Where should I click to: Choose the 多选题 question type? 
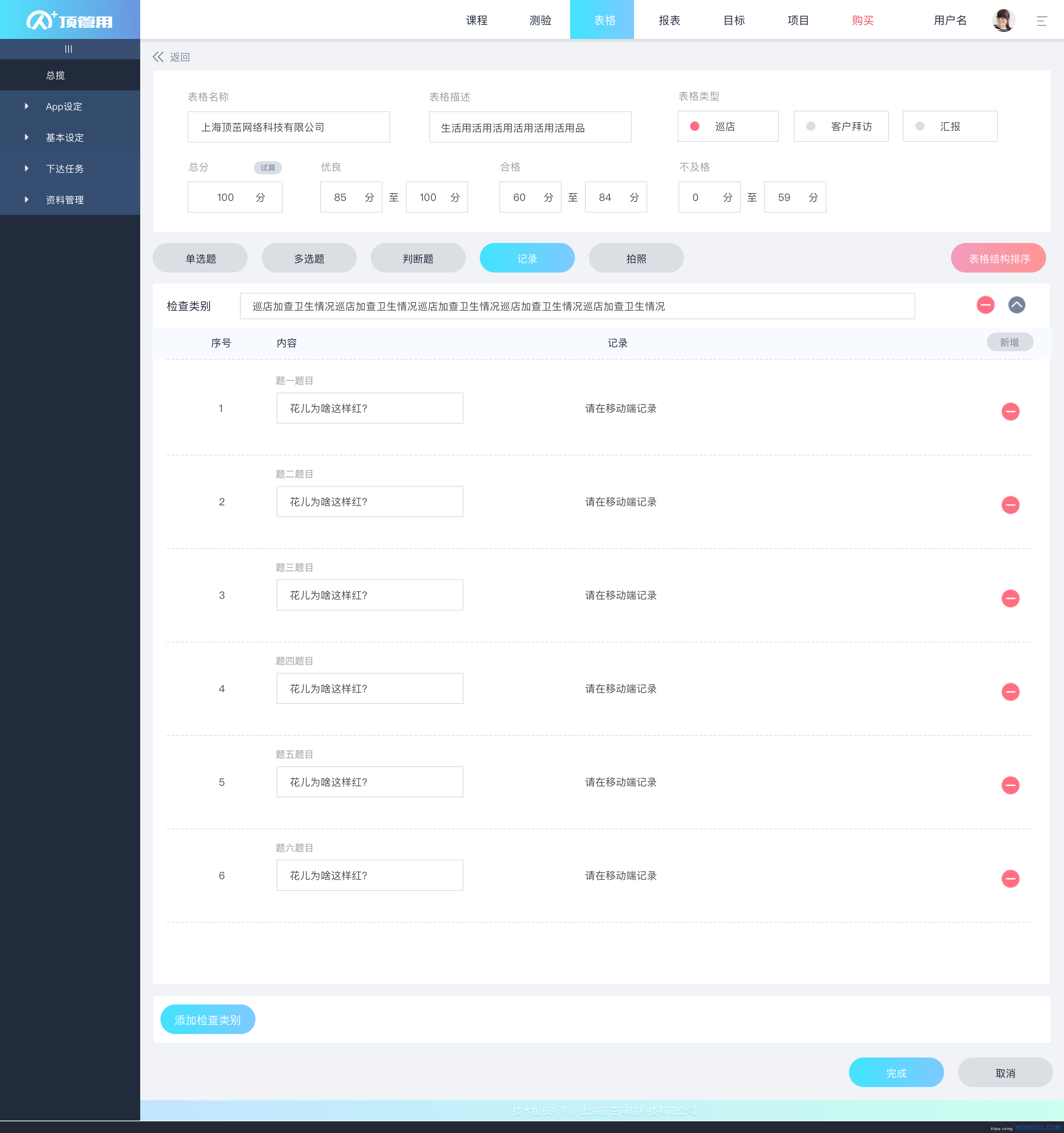(x=309, y=258)
